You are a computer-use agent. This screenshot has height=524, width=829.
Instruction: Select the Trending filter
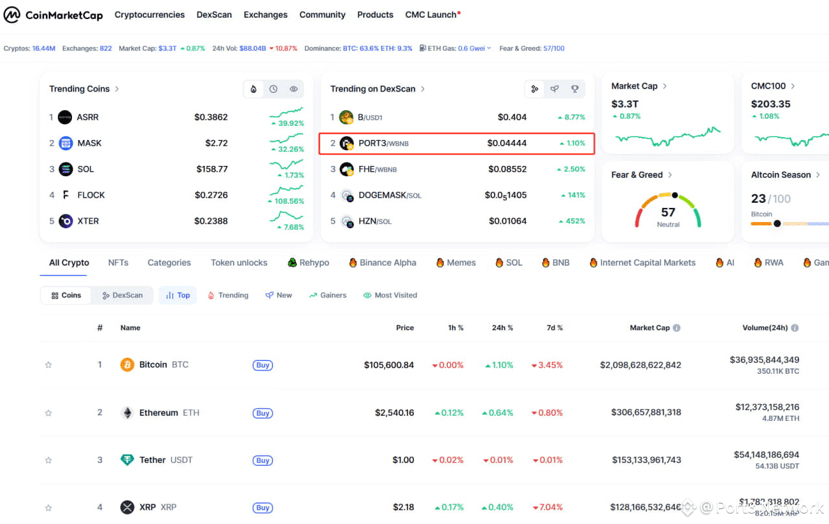click(x=228, y=296)
